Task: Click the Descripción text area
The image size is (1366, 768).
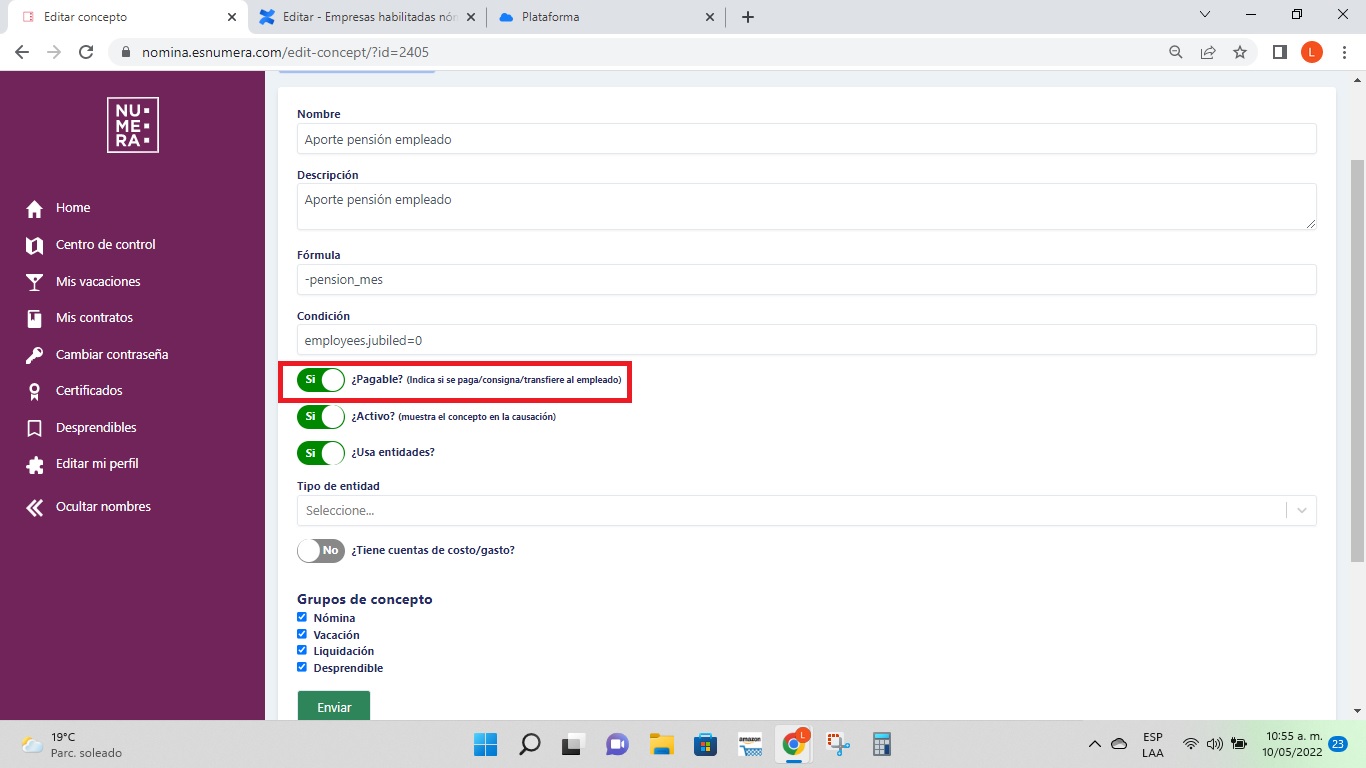Action: tap(806, 207)
